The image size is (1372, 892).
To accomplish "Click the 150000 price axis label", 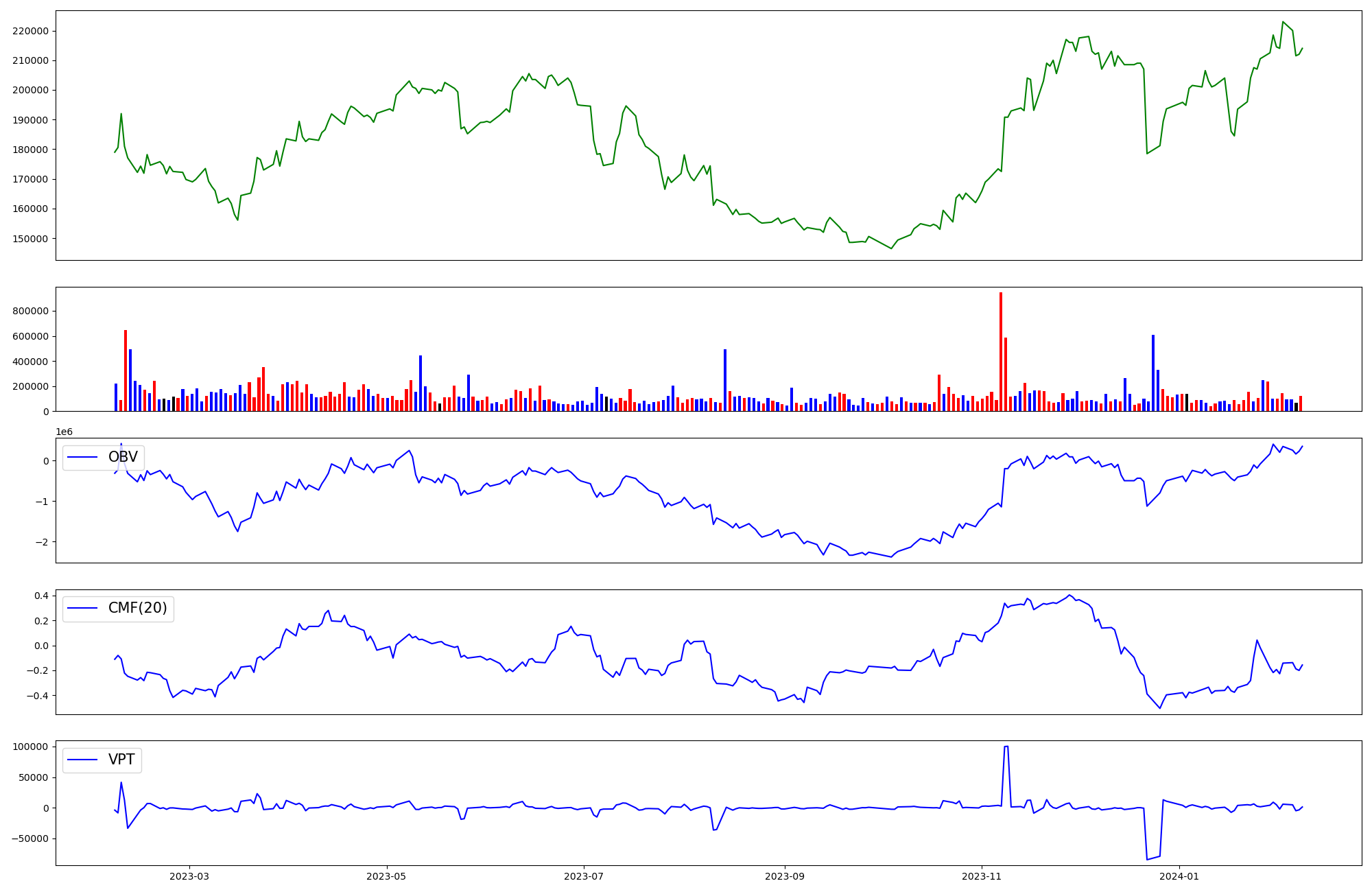I will [x=30, y=239].
